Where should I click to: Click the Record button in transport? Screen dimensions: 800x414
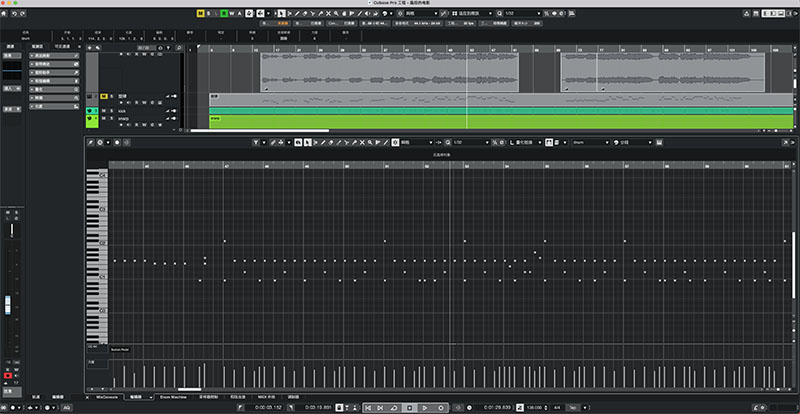tap(441, 407)
